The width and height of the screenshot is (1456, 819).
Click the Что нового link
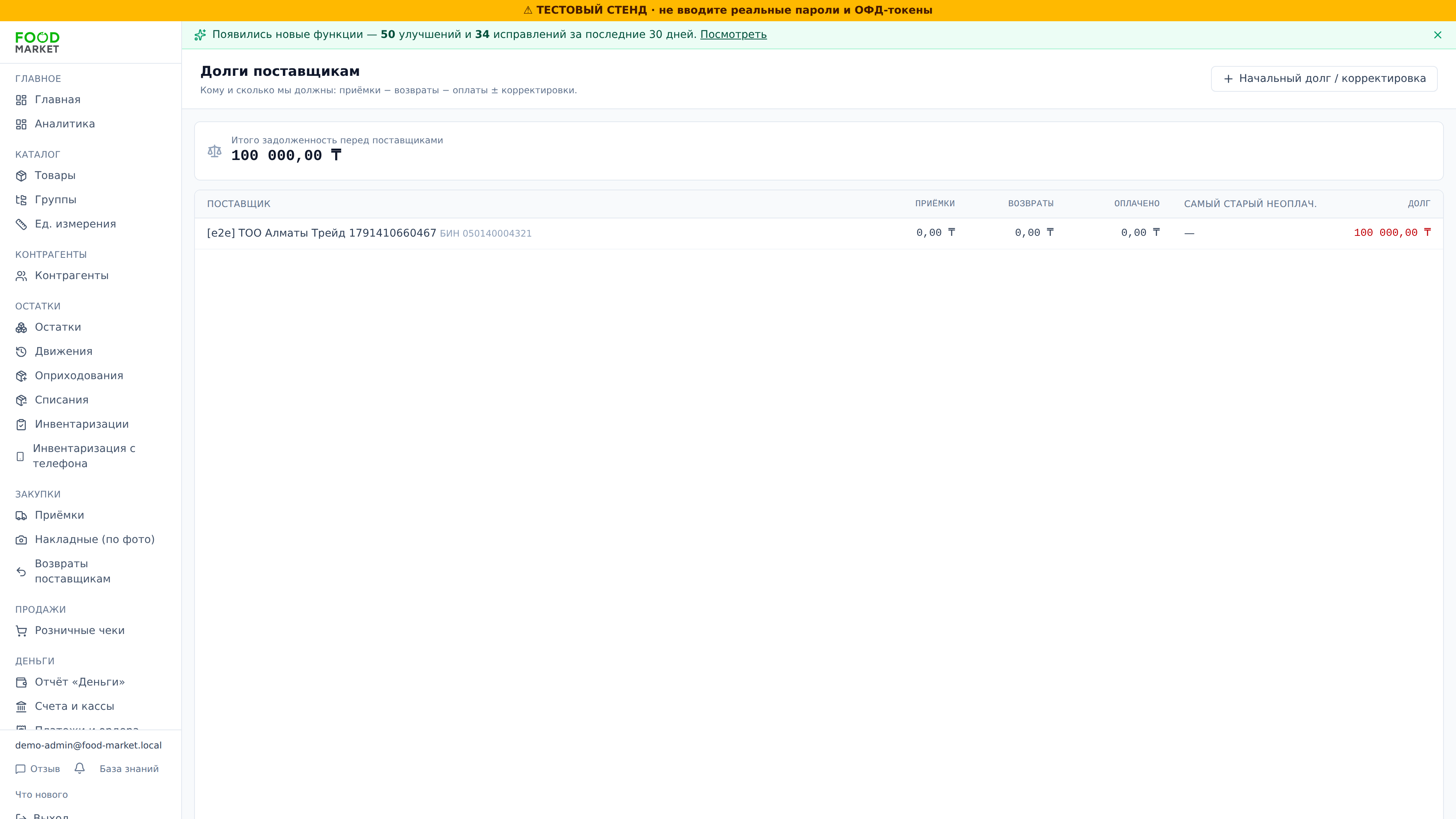41,795
